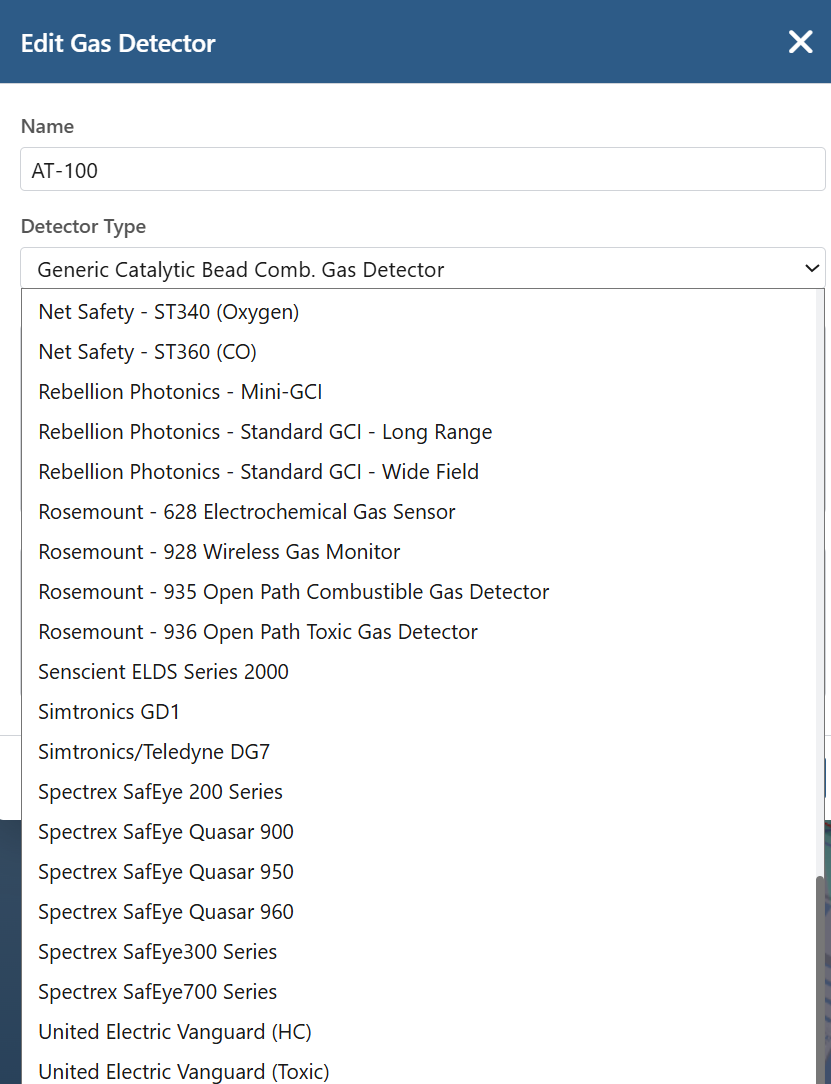Viewport: 831px width, 1084px height.
Task: Select United Electric Vanguard (HC)
Action: coord(419,1032)
